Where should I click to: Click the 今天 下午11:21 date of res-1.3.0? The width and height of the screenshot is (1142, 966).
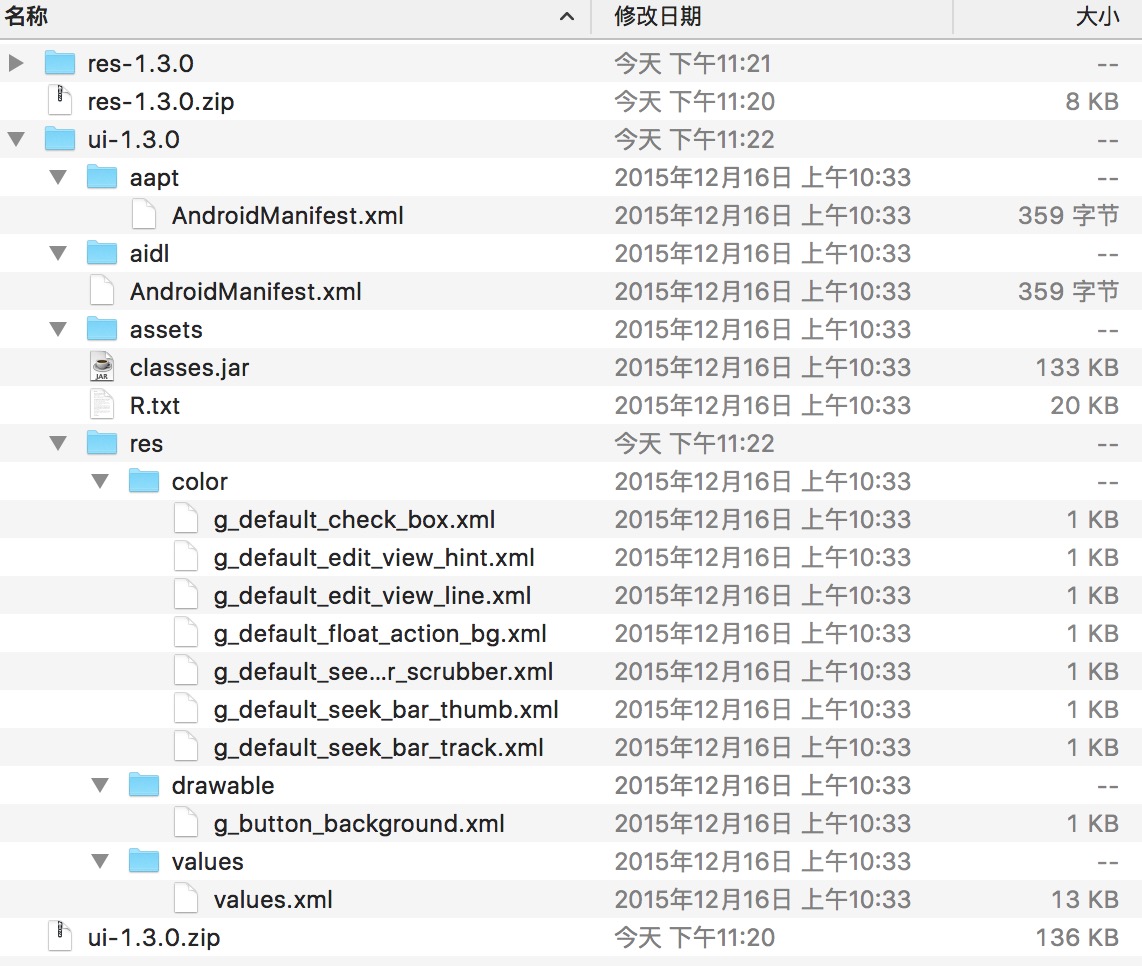693,63
